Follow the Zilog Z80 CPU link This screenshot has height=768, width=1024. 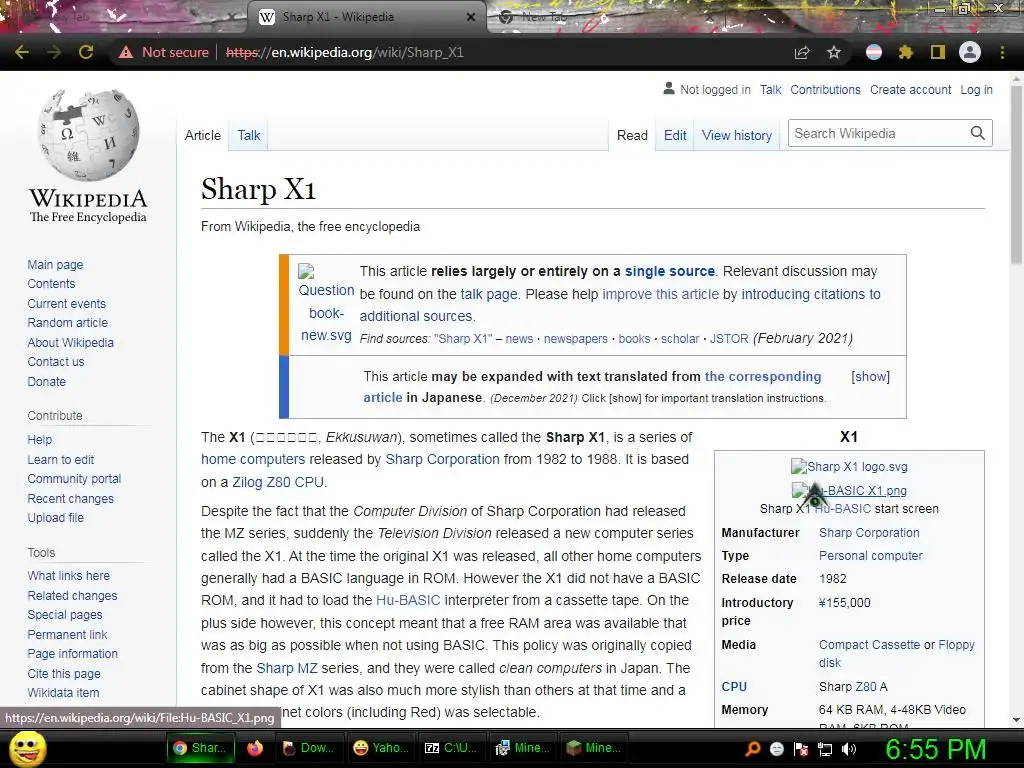coord(278,482)
